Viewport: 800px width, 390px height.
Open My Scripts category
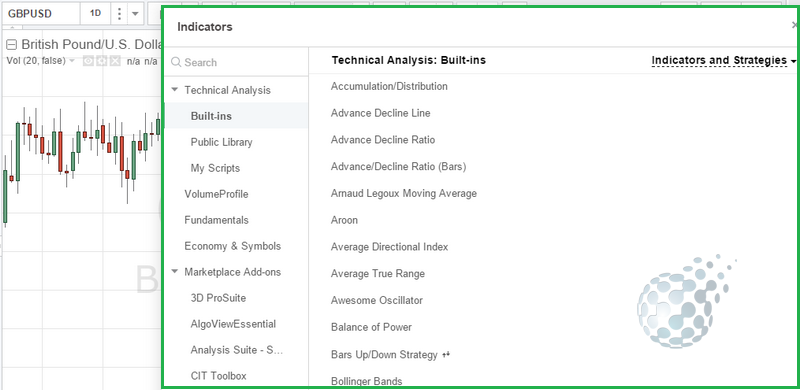(215, 168)
